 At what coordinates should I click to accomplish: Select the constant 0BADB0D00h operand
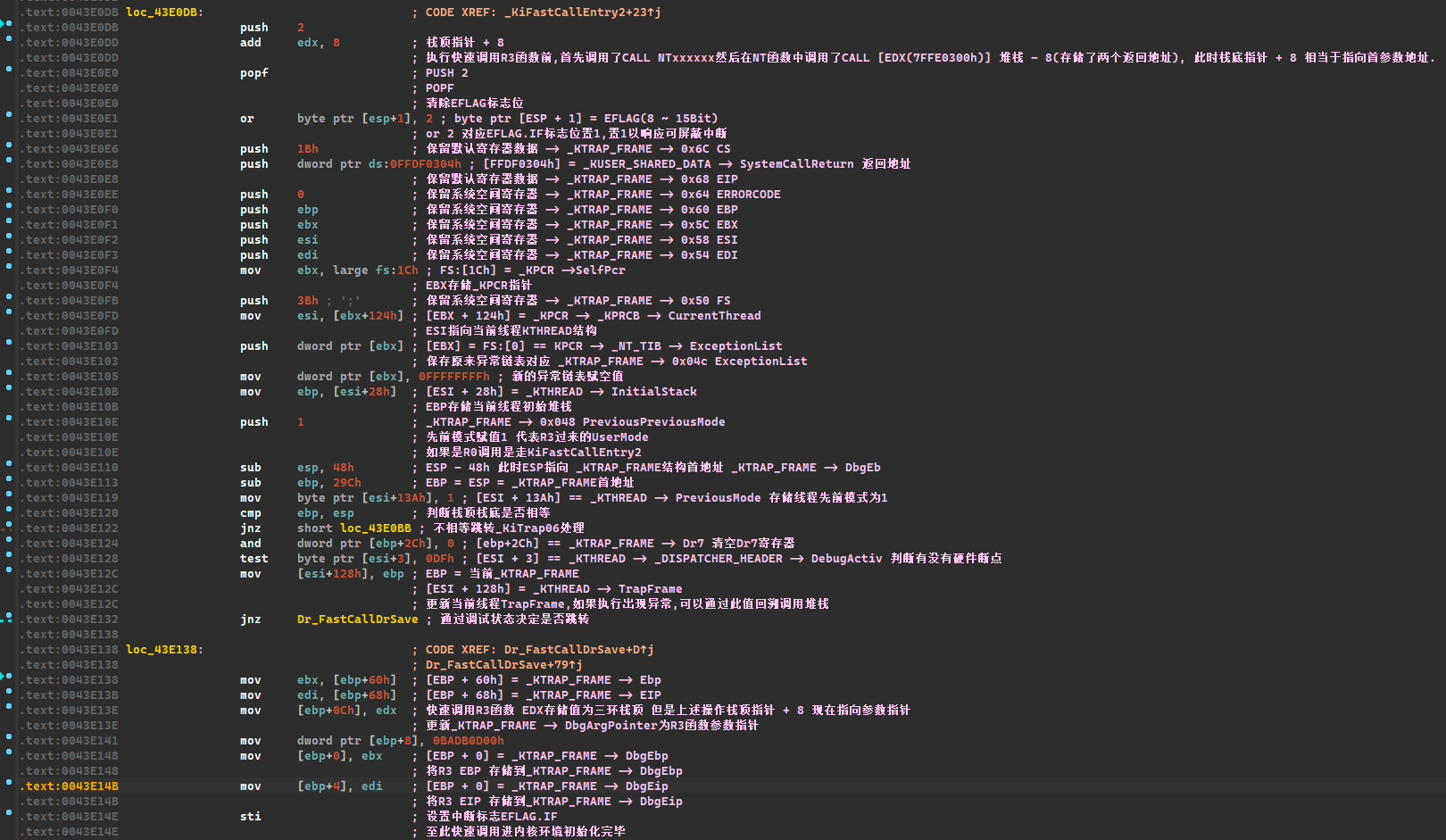[469, 741]
